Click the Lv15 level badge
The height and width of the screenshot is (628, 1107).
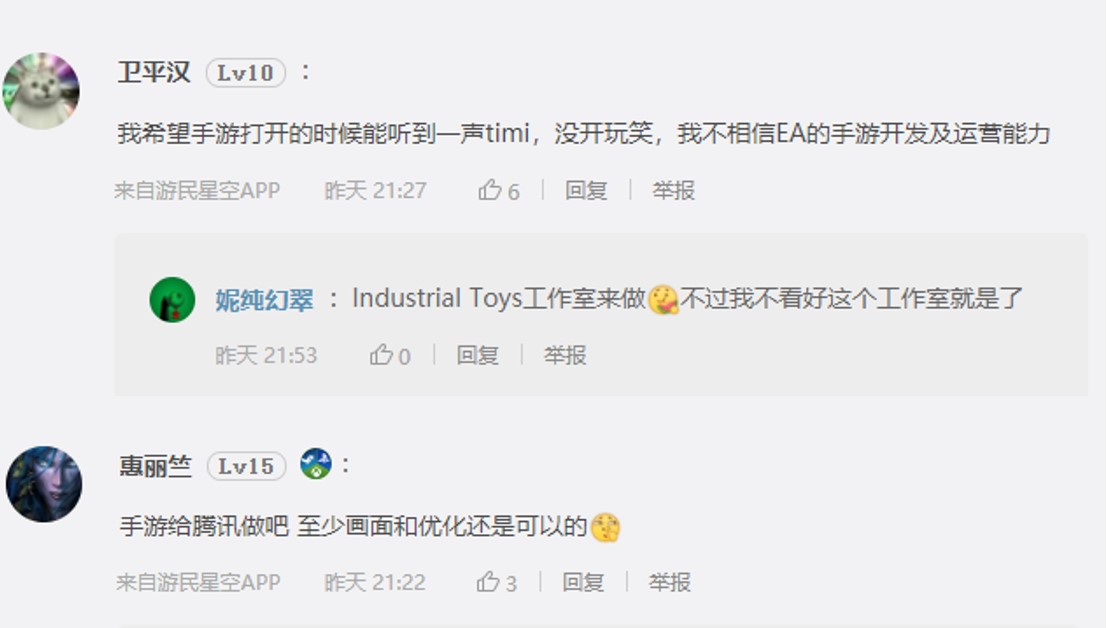point(247,466)
